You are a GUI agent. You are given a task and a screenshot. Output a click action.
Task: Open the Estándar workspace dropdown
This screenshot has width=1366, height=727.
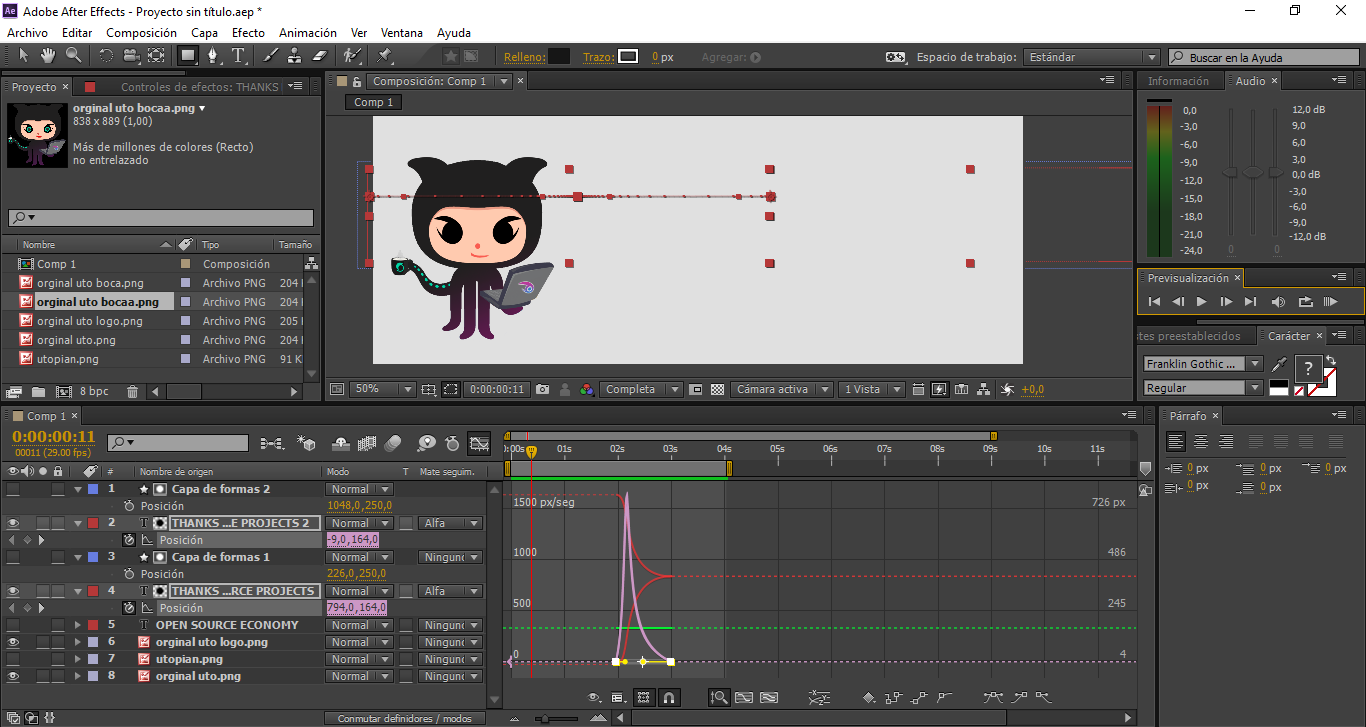tap(1091, 57)
